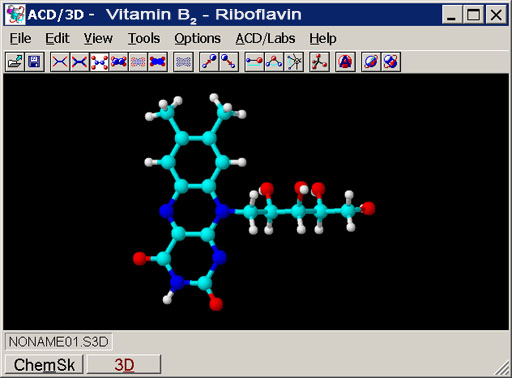The image size is (512, 378).
Task: Switch to thin wireframe display mode
Action: coord(60,62)
